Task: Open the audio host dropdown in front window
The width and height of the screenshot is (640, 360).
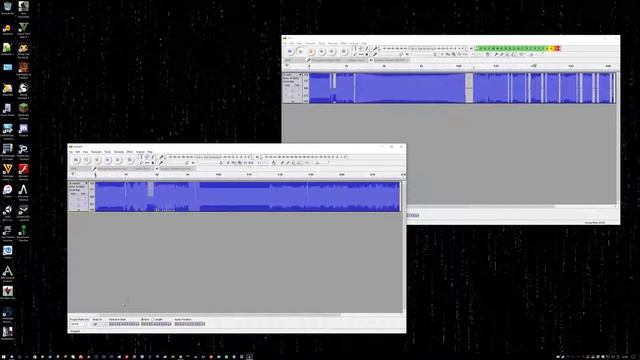Action: click(81, 169)
